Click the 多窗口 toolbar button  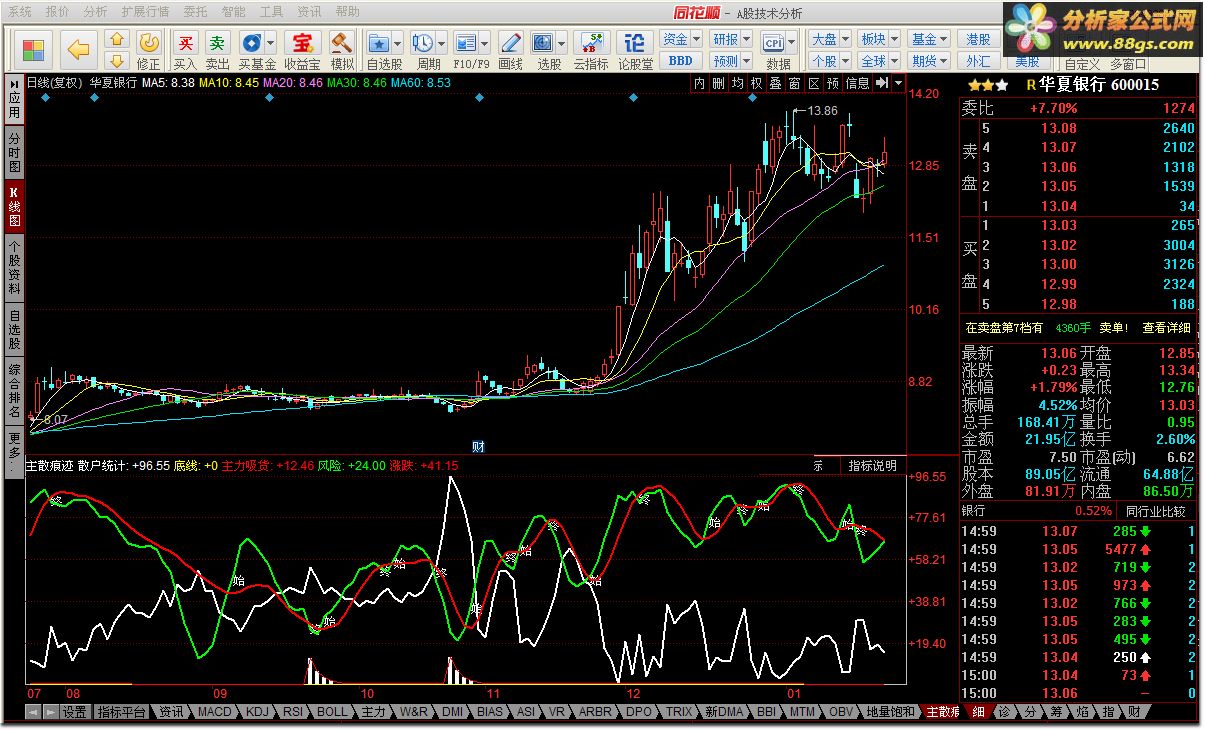point(1128,64)
